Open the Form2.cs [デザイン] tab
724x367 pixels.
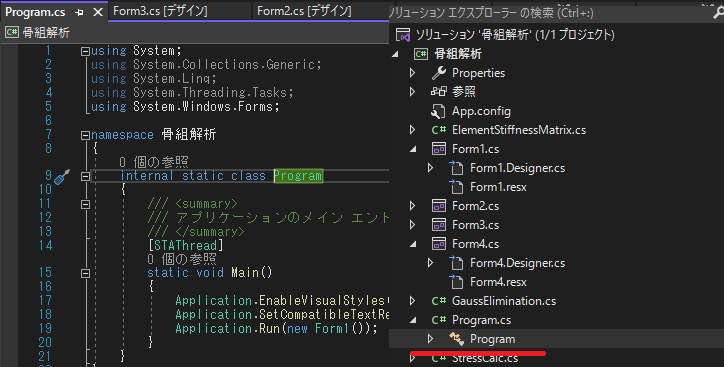click(x=304, y=11)
